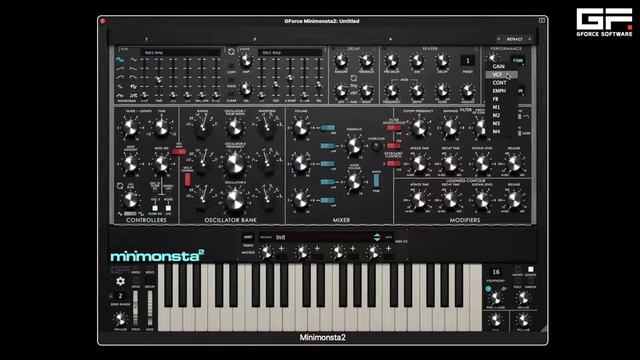Screen dimensions: 640x360
Task: Click the plus icon next to first macro knob
Action: click(281, 248)
